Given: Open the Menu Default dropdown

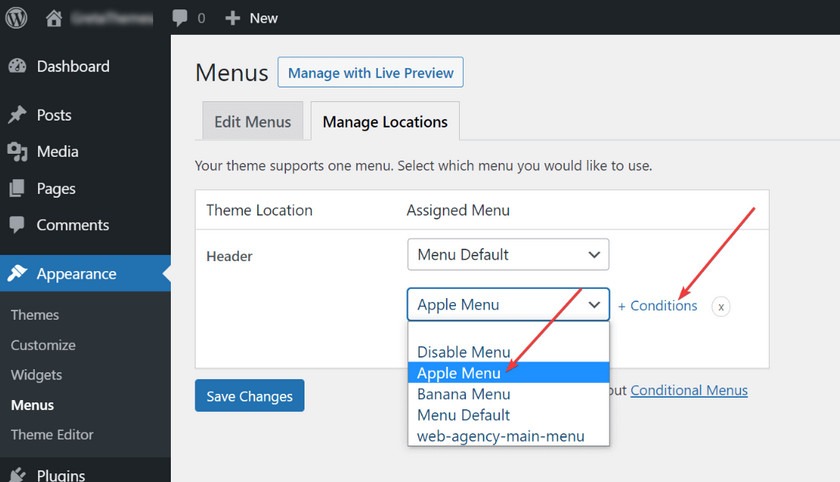Looking at the screenshot, I should [508, 254].
